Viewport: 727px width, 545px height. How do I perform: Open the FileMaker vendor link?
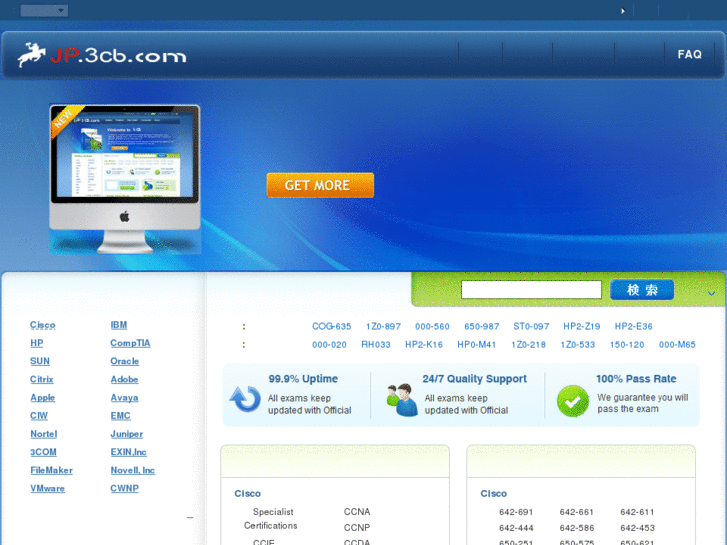coord(51,470)
